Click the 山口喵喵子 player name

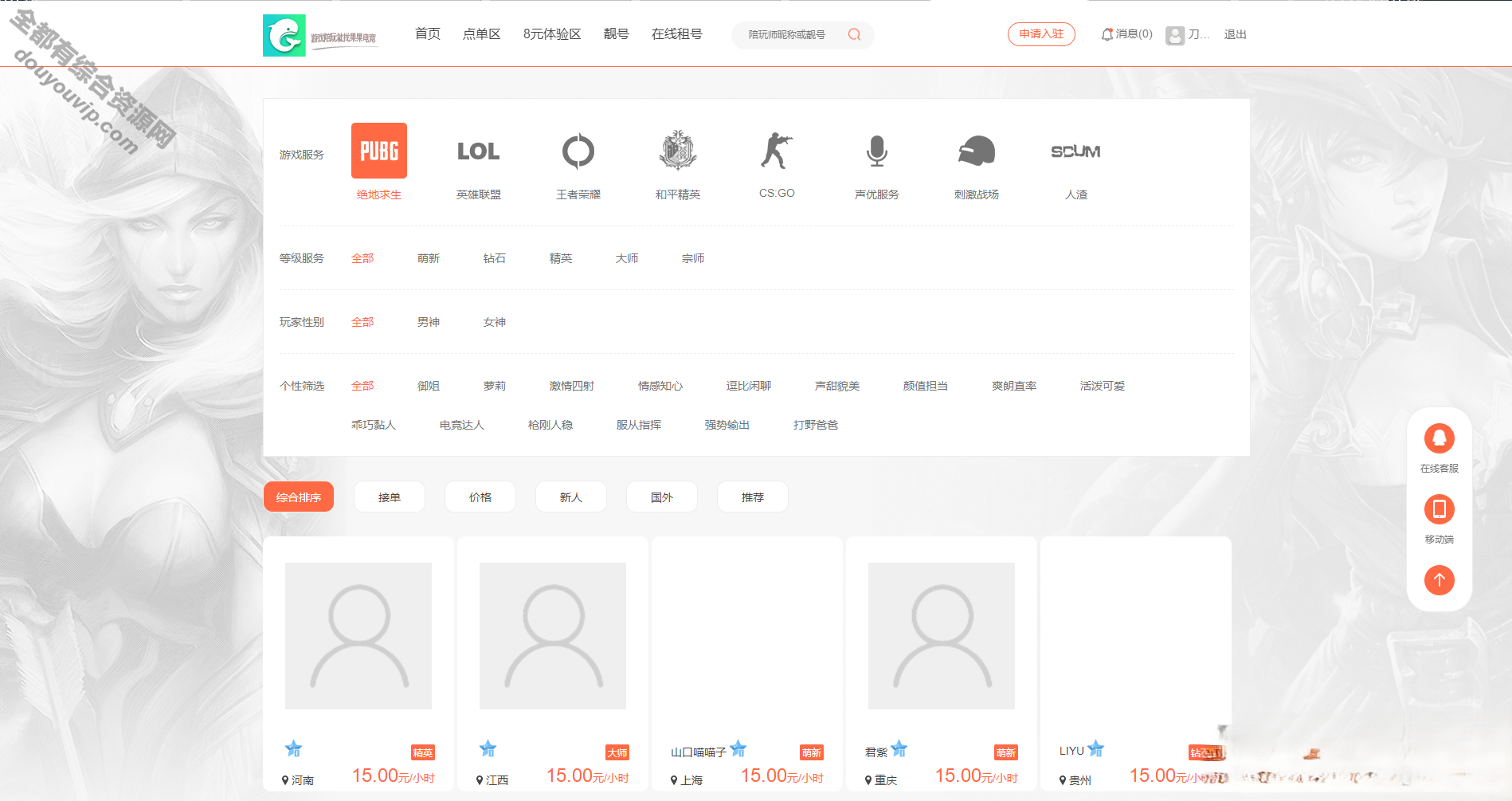pos(699,752)
